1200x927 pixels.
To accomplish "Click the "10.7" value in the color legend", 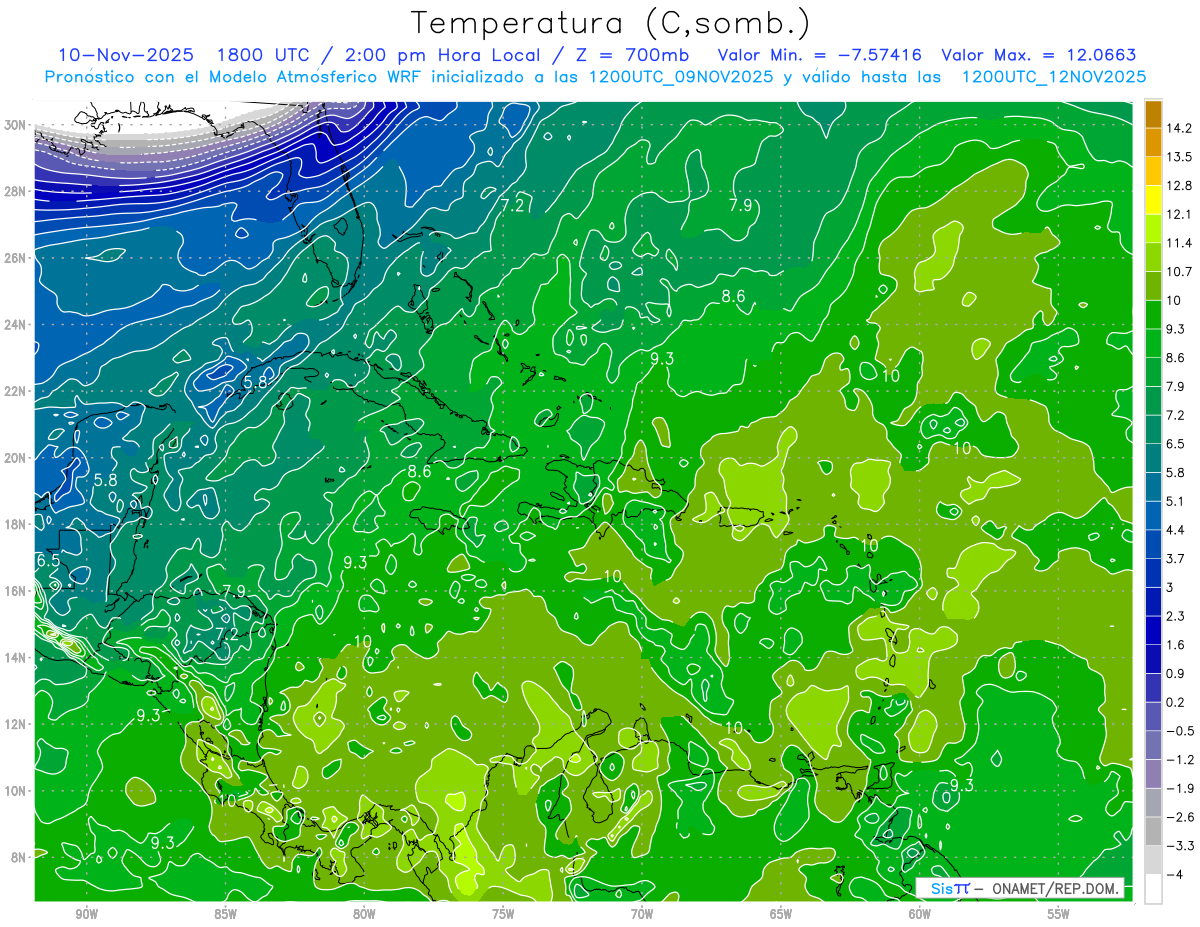I will click(1179, 271).
